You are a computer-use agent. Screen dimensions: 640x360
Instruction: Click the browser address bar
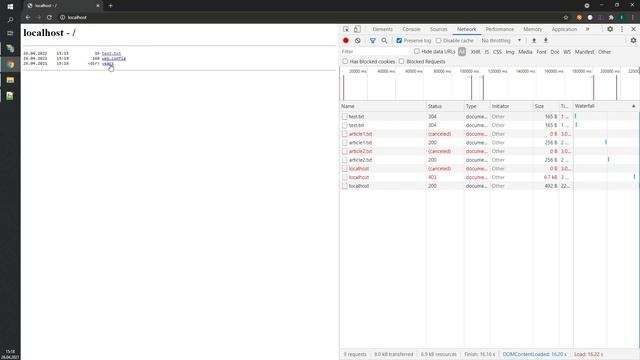pos(310,17)
